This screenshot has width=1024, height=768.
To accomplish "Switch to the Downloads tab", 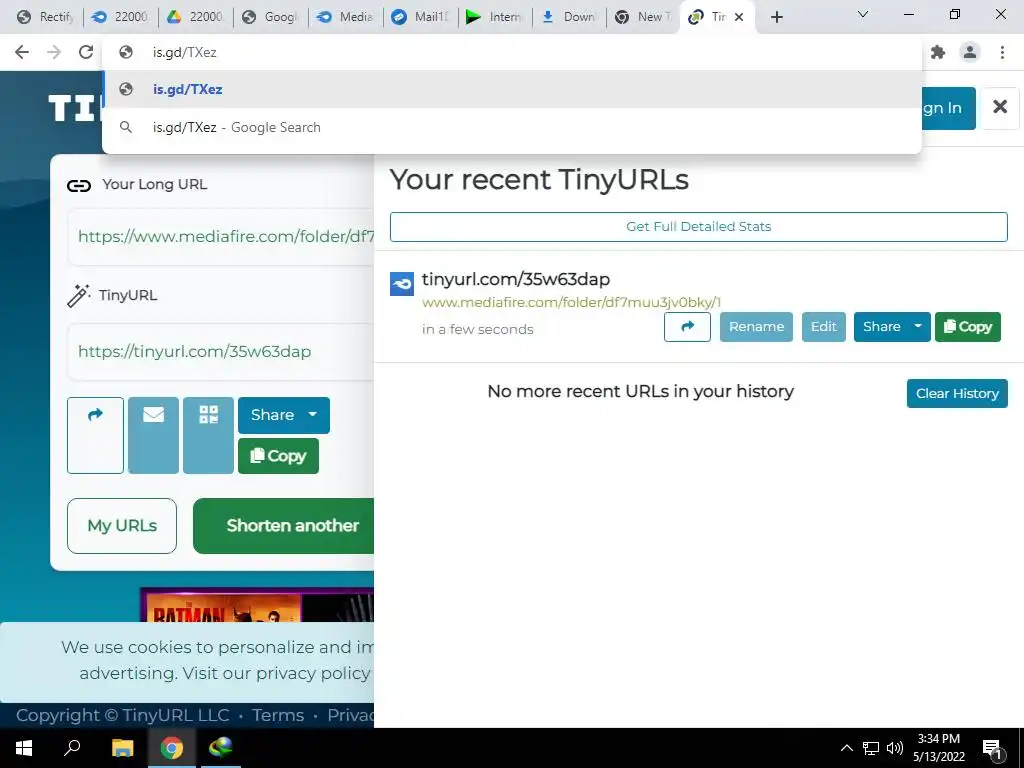I will click(569, 17).
